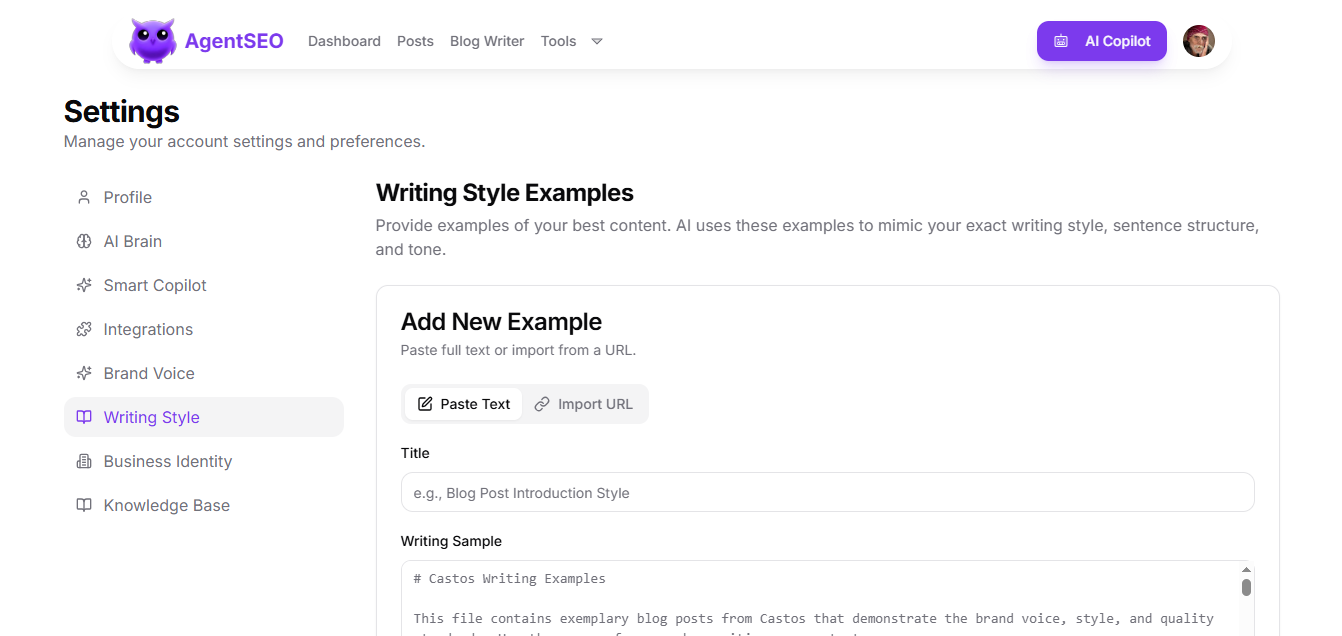This screenshot has width=1342, height=636.
Task: Click the Integrations puzzle icon
Action: pos(84,329)
